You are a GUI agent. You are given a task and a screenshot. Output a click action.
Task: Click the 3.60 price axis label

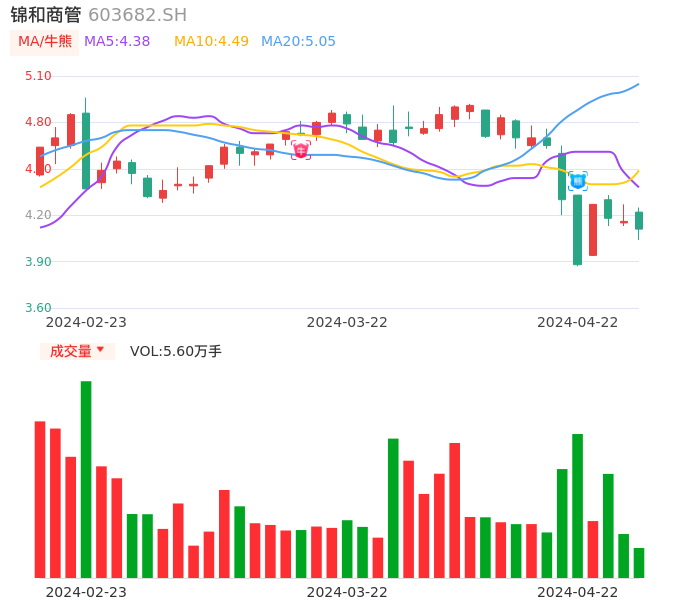point(38,308)
